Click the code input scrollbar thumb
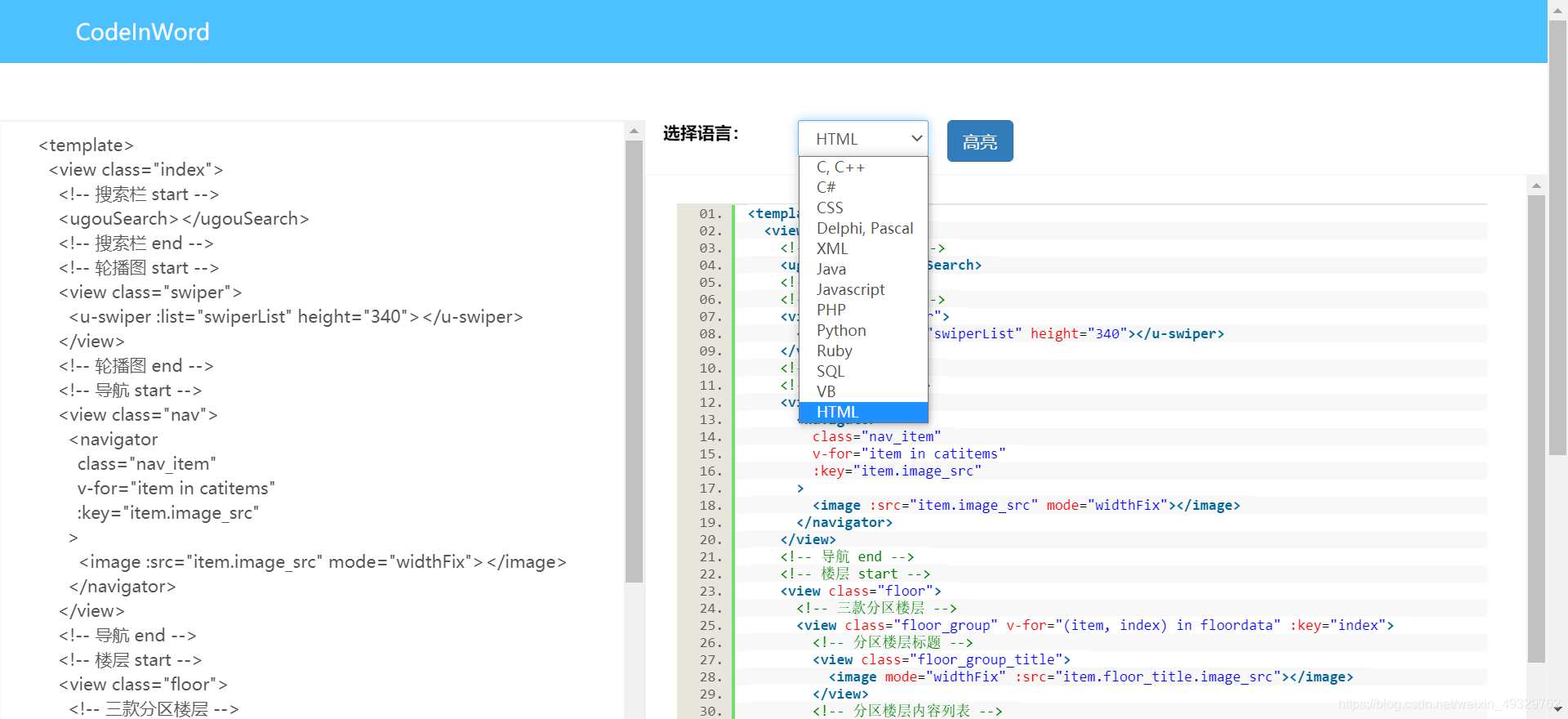Viewport: 1568px width, 719px height. coord(634,361)
